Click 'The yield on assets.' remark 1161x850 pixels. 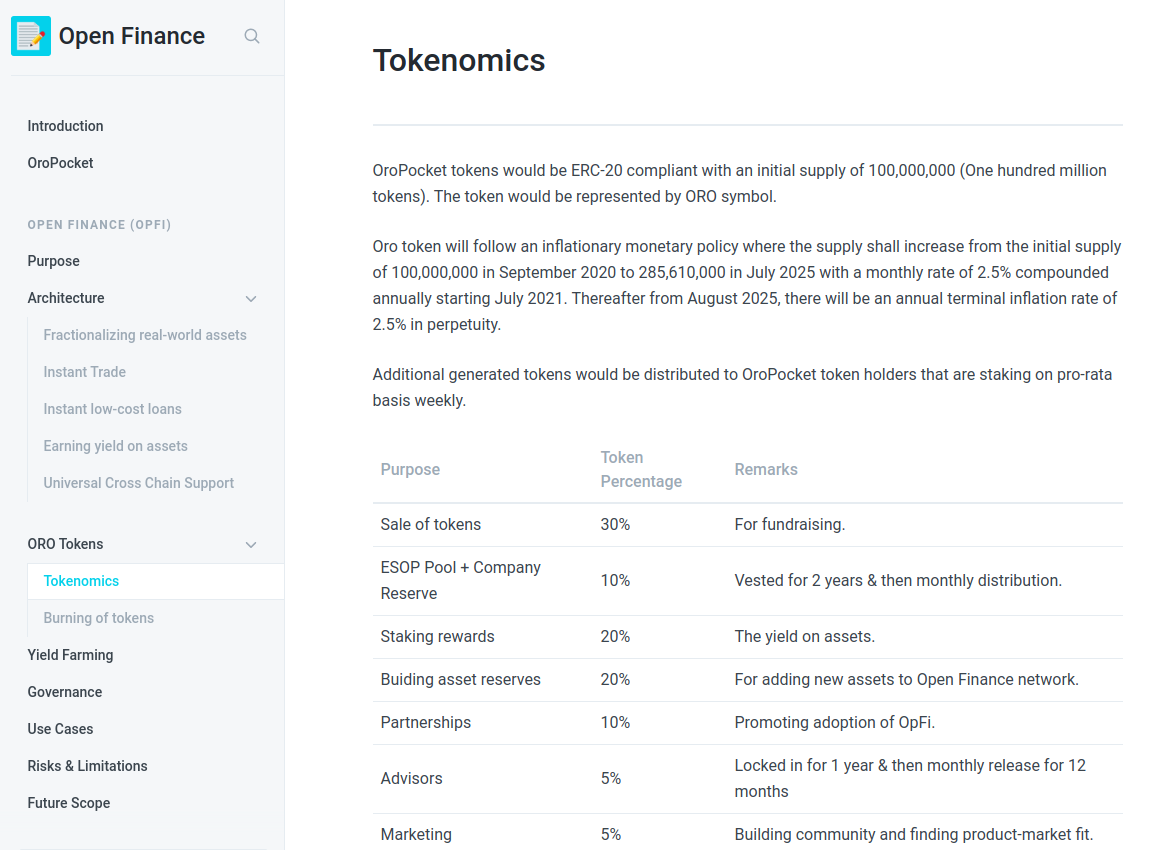(805, 637)
